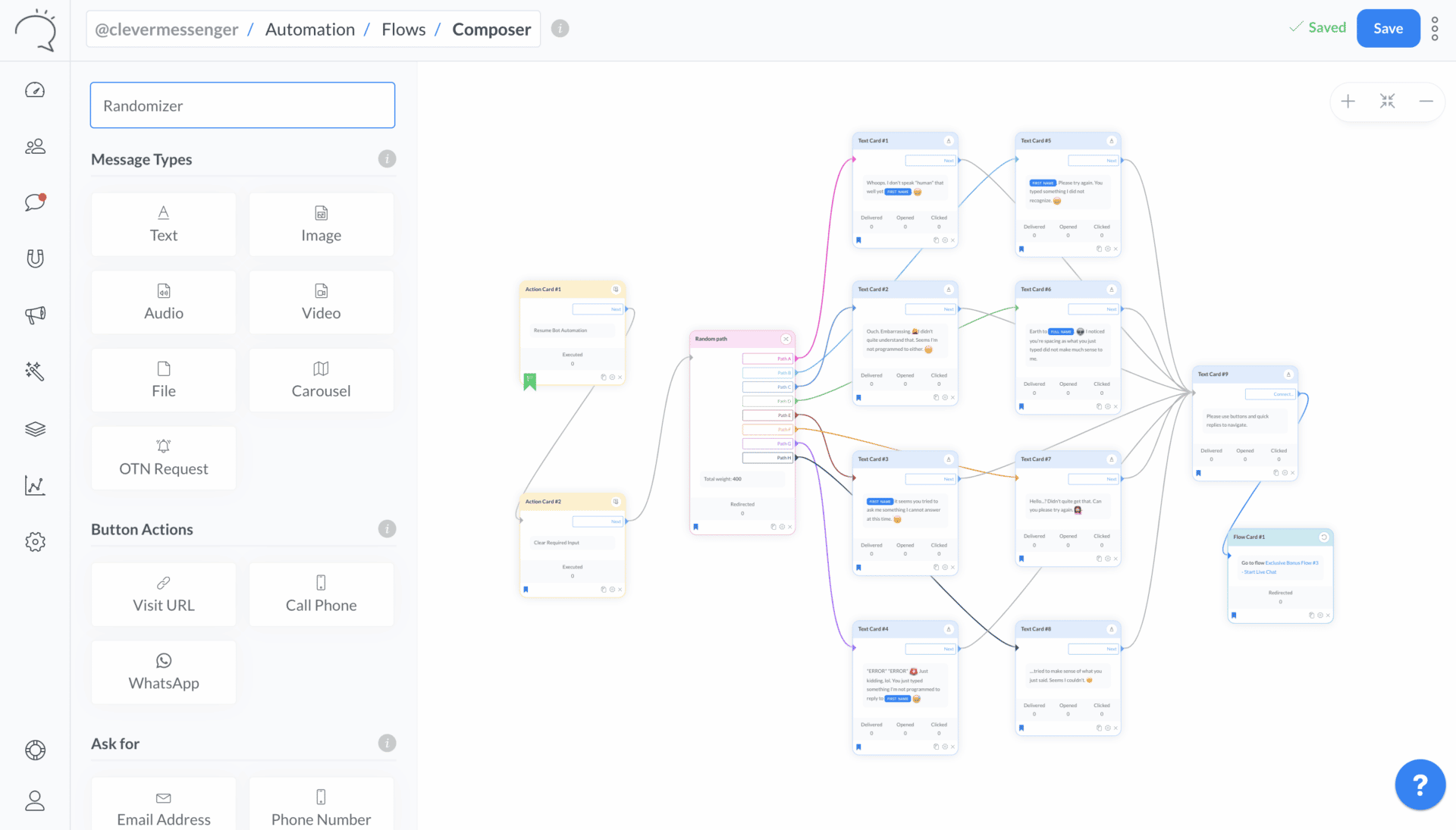The image size is (1456, 830).
Task: Open the user profile icon in sidebar
Action: click(35, 801)
